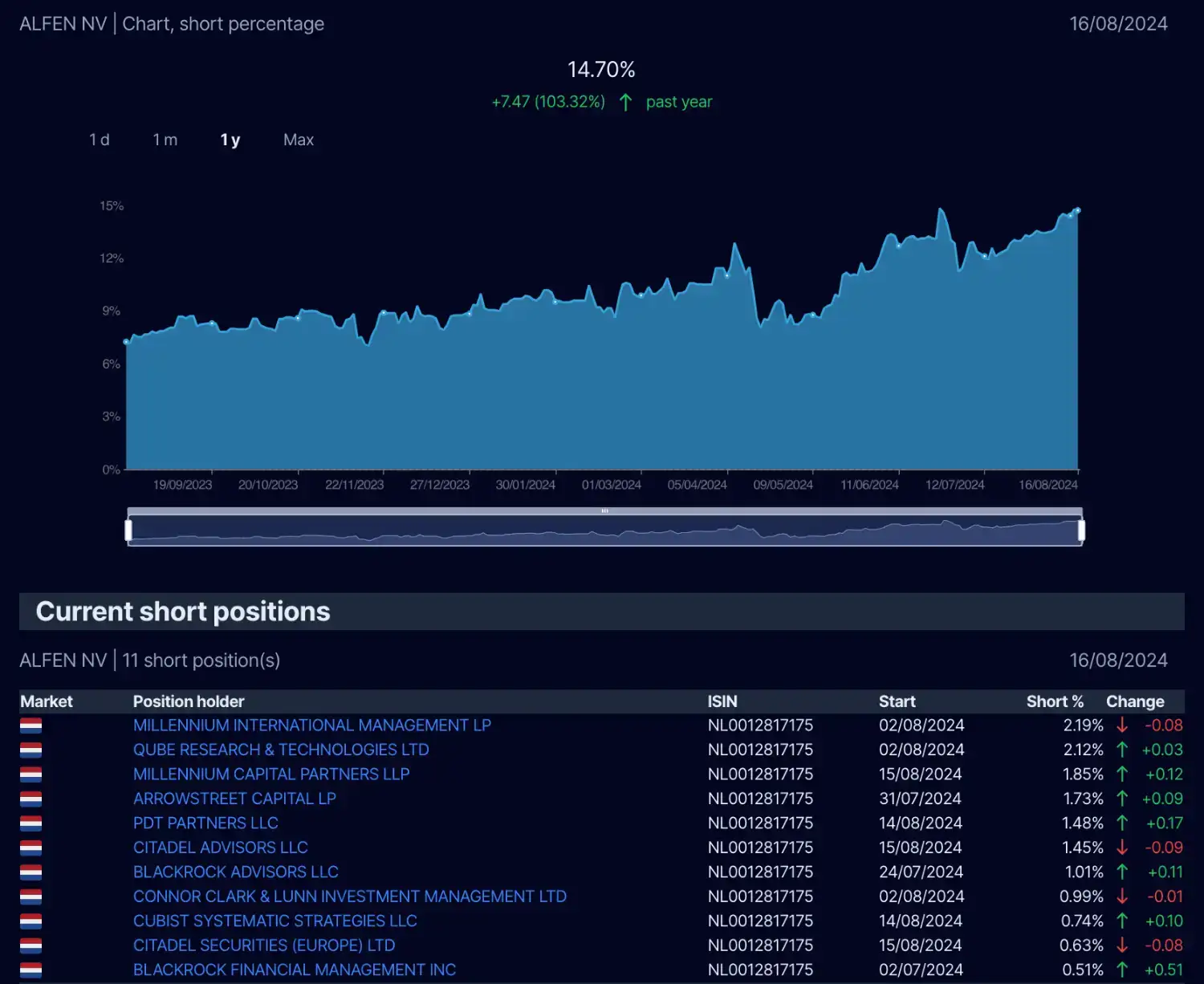Click the green up arrow beside +0.11
This screenshot has width=1204, height=984.
(1122, 872)
